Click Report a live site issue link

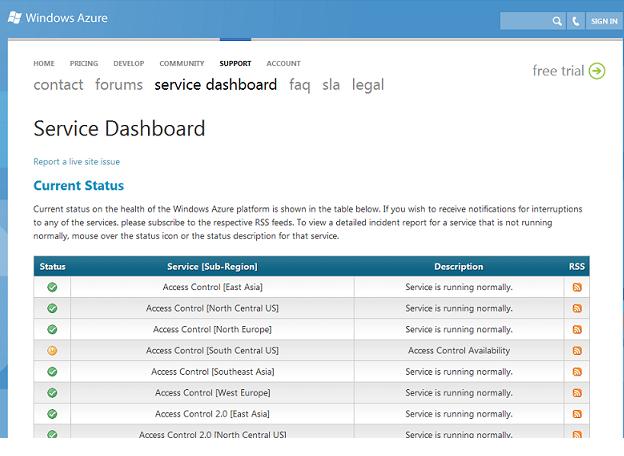(x=76, y=162)
